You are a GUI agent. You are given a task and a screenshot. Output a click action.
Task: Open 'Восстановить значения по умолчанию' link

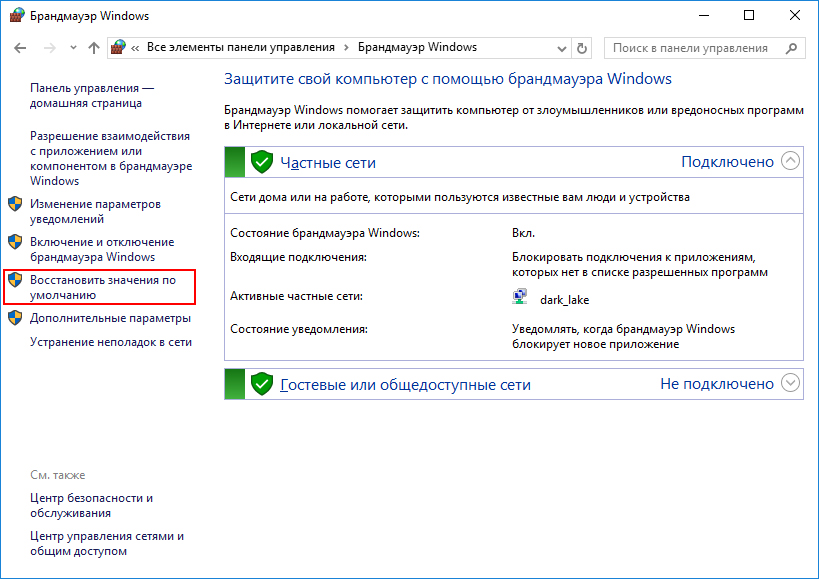coord(103,287)
